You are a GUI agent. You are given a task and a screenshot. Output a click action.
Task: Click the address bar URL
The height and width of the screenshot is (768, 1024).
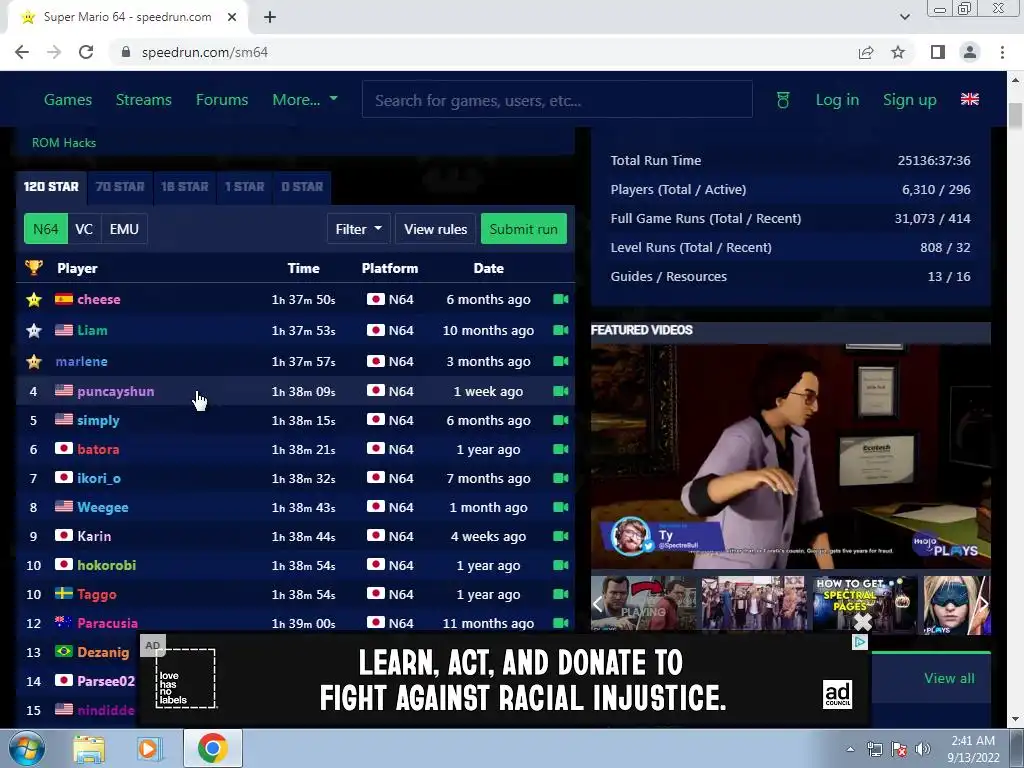pyautogui.click(x=205, y=52)
